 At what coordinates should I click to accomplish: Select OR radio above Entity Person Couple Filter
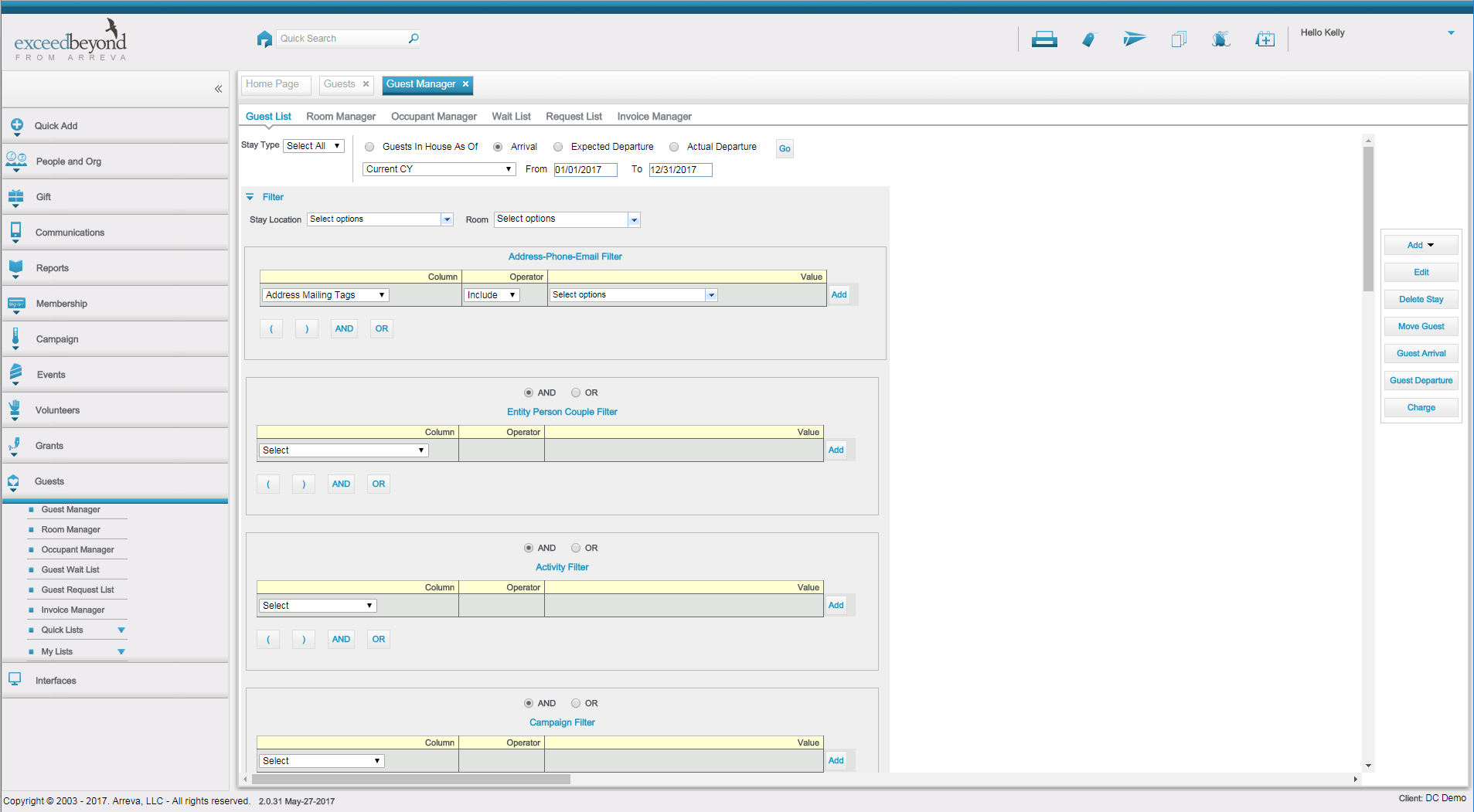tap(576, 392)
